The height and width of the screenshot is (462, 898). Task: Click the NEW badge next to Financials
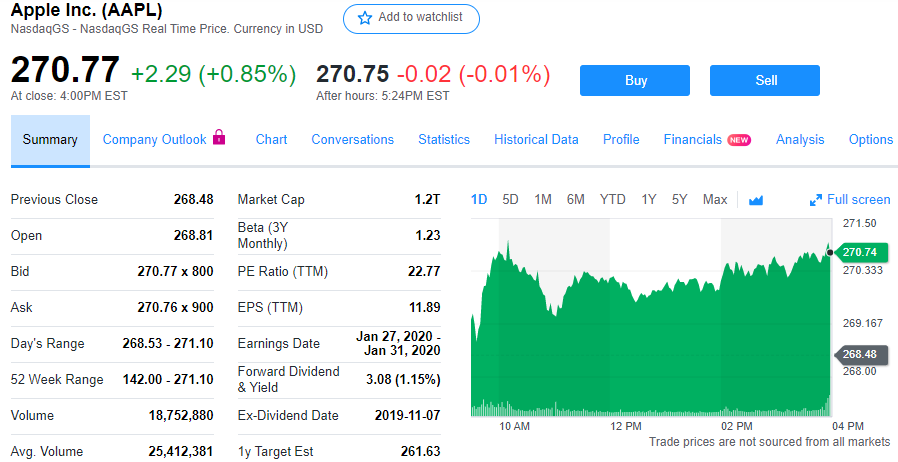pyautogui.click(x=739, y=140)
